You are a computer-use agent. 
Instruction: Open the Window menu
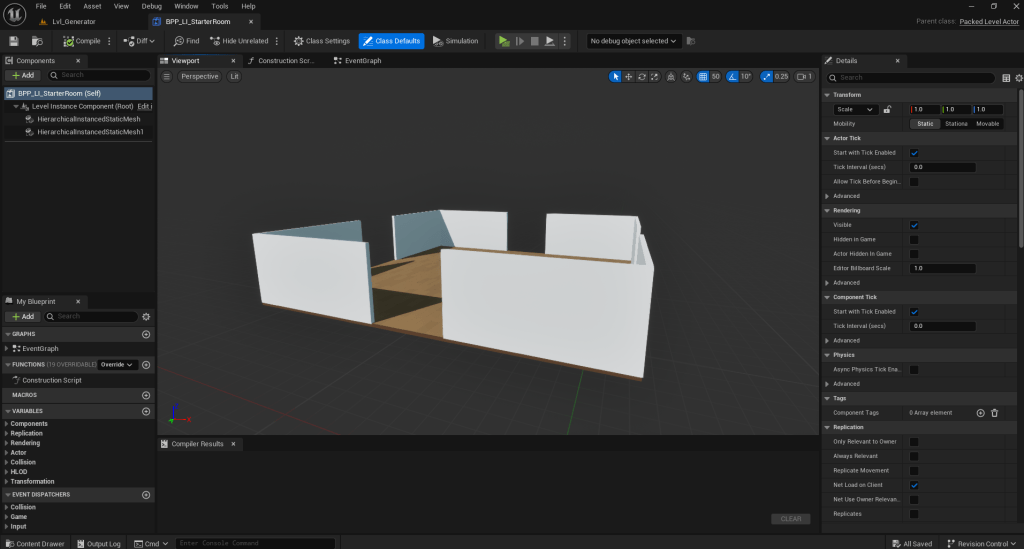(x=186, y=6)
